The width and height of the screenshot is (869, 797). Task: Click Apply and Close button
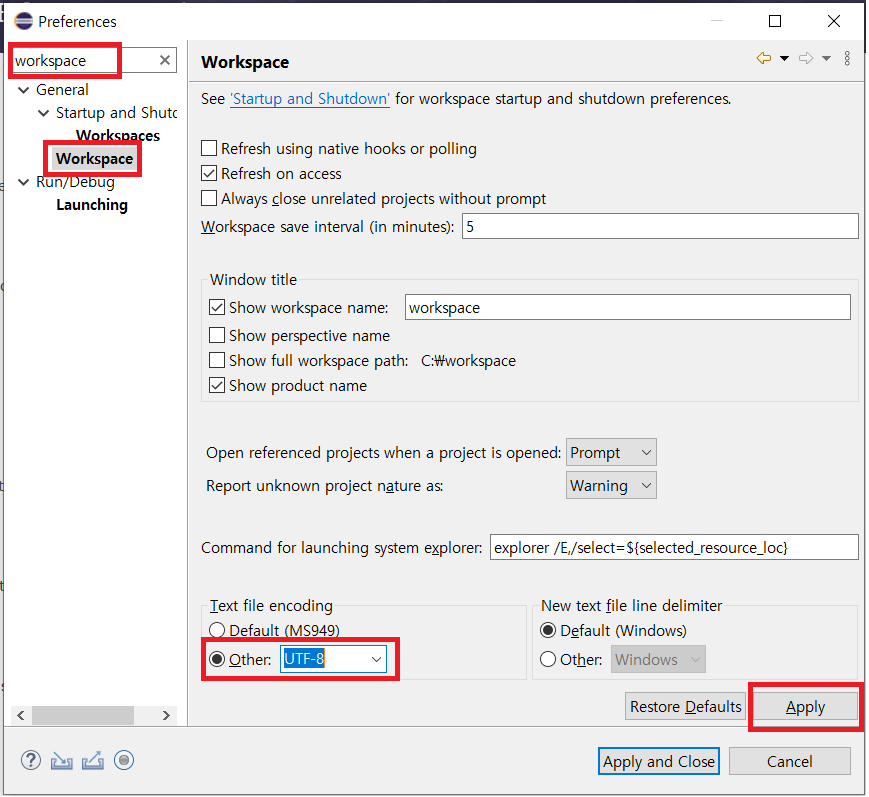(659, 762)
